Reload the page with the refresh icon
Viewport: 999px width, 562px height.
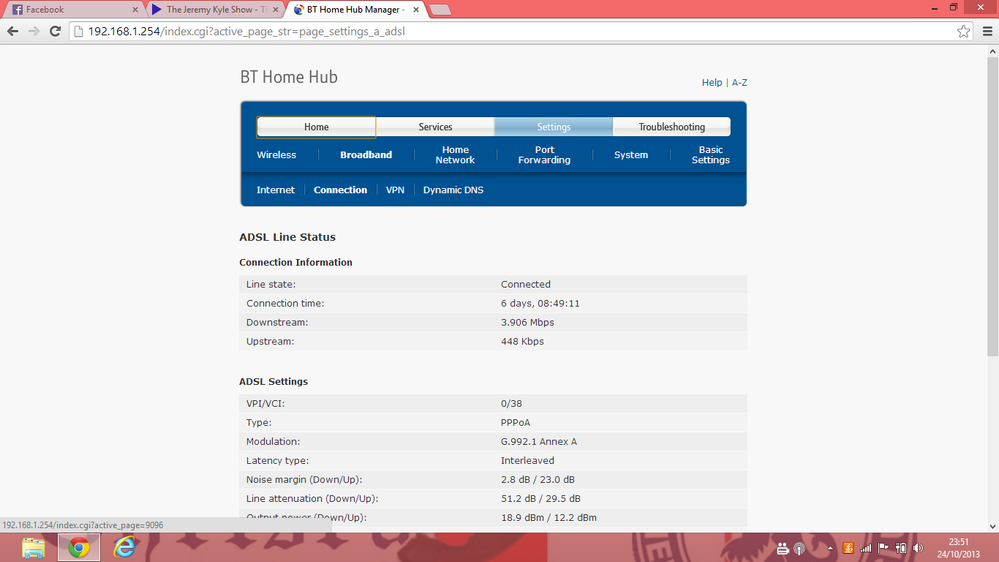coord(55,31)
